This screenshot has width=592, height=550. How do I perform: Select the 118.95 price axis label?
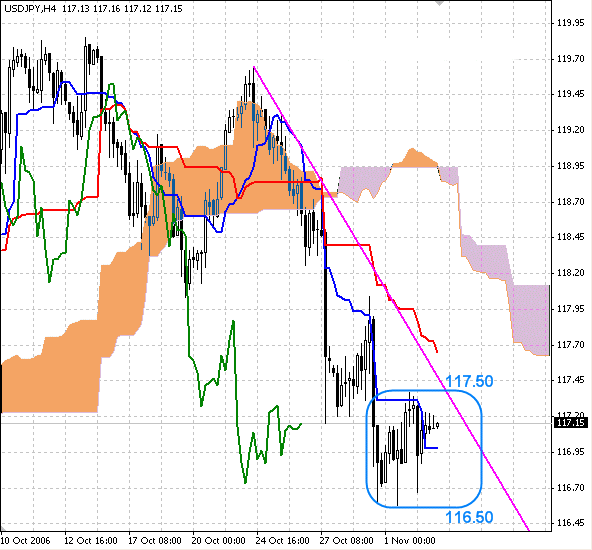point(570,166)
